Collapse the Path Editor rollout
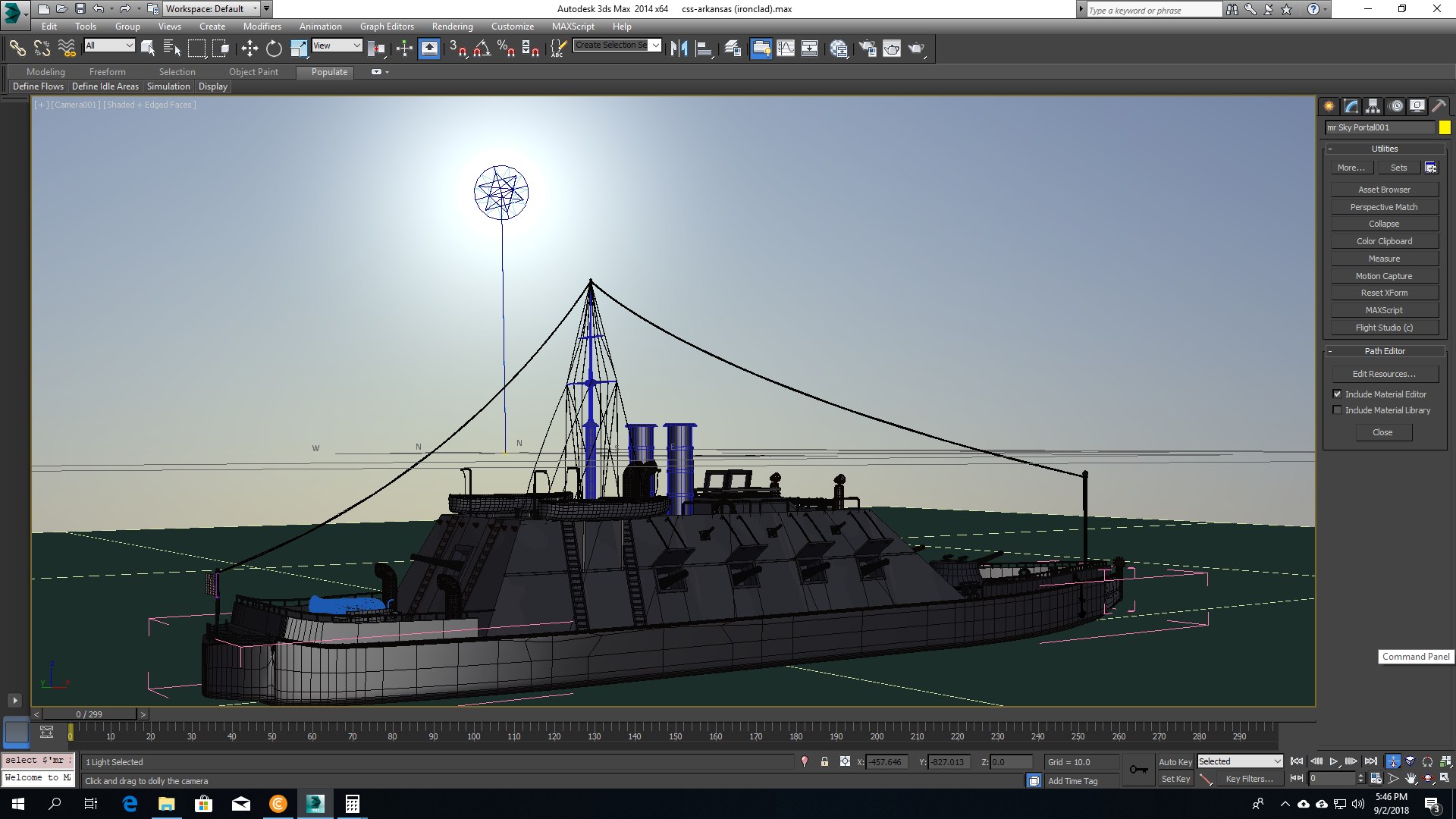The image size is (1456, 819). tap(1384, 351)
